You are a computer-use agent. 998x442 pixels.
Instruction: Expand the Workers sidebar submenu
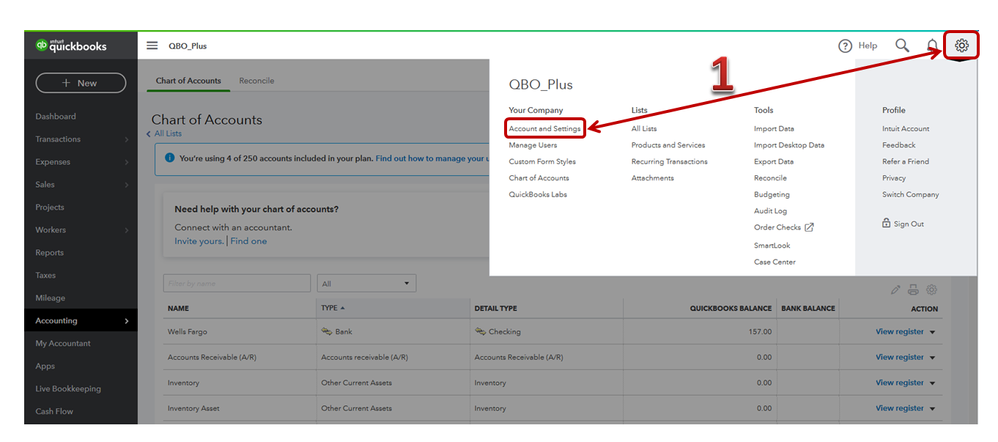127,230
